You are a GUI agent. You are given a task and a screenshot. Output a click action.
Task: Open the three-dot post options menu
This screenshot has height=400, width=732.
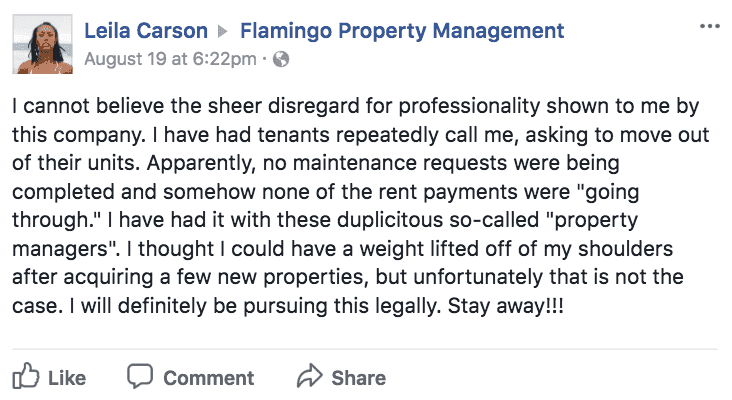709,26
